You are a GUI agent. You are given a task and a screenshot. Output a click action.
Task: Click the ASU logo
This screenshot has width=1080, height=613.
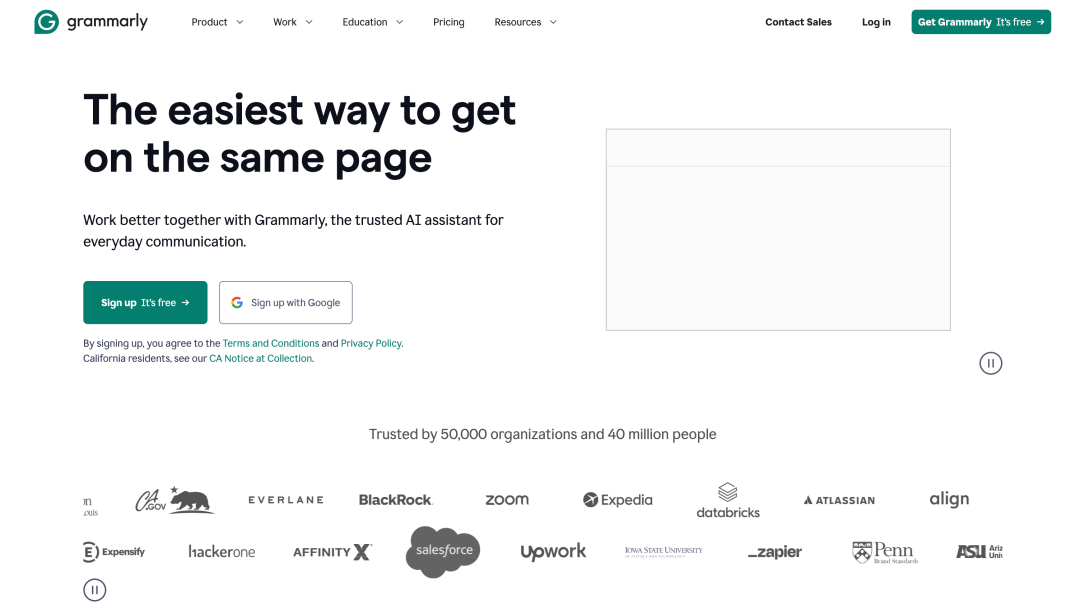point(979,552)
